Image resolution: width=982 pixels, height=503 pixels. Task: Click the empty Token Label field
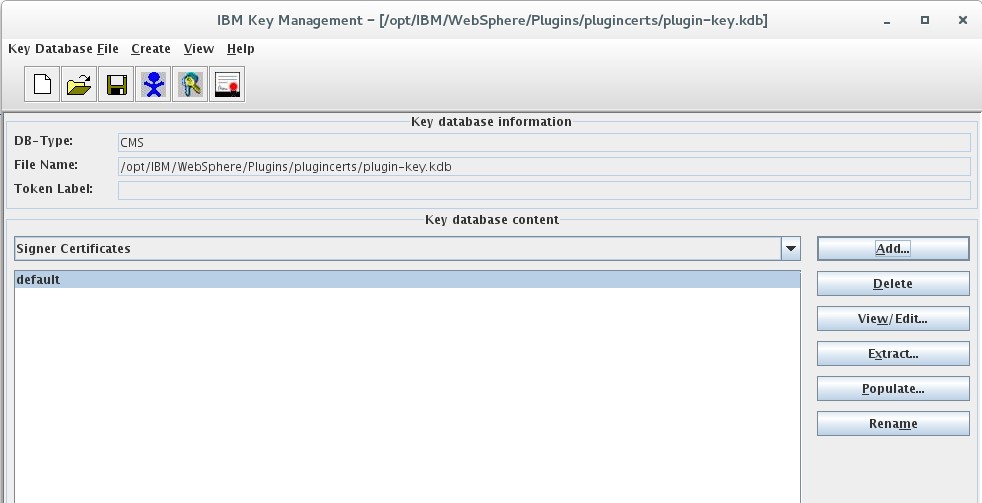coord(544,190)
